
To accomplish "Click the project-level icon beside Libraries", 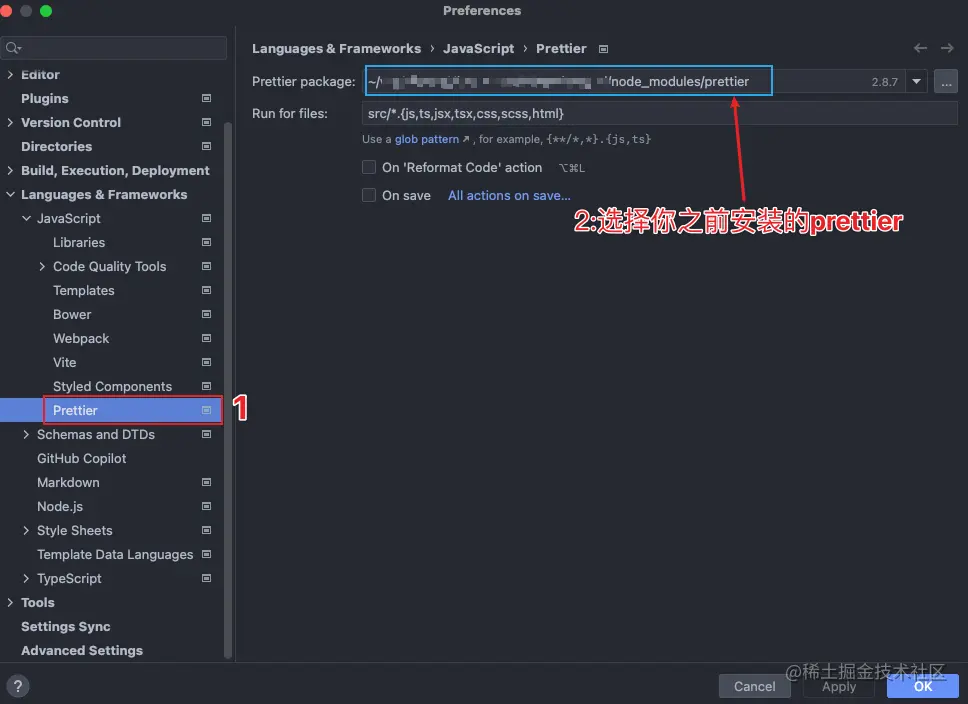I will point(206,242).
